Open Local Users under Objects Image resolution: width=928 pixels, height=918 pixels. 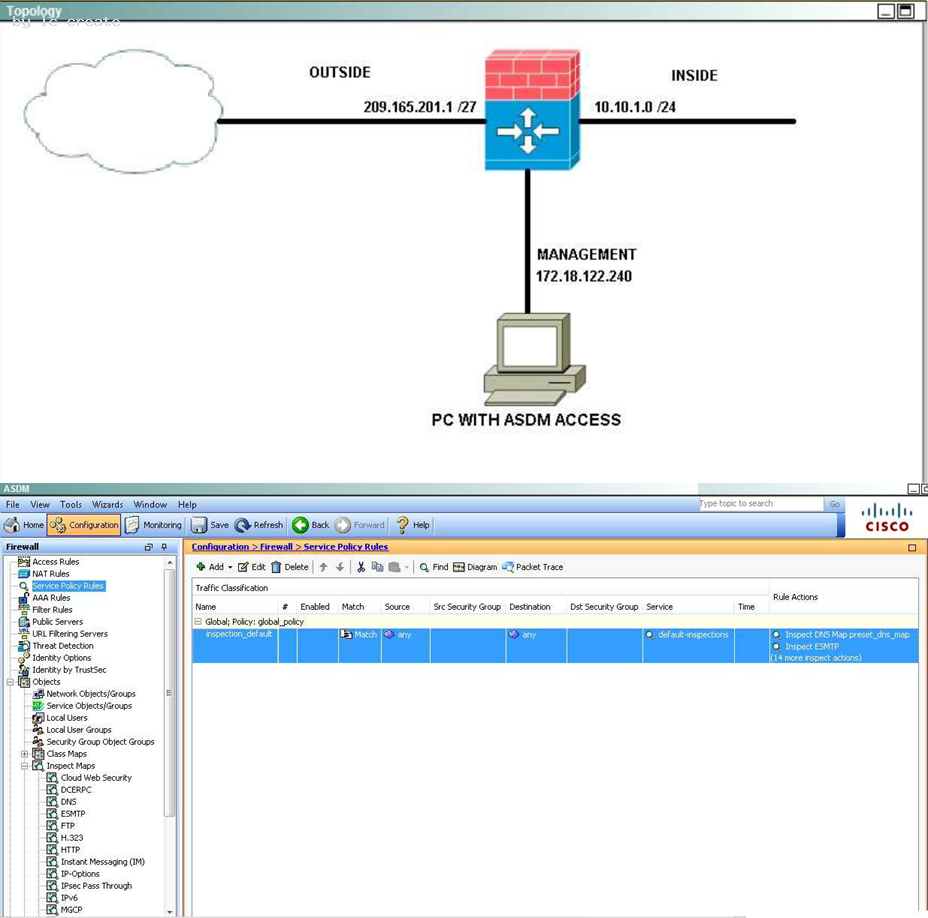click(x=67, y=718)
